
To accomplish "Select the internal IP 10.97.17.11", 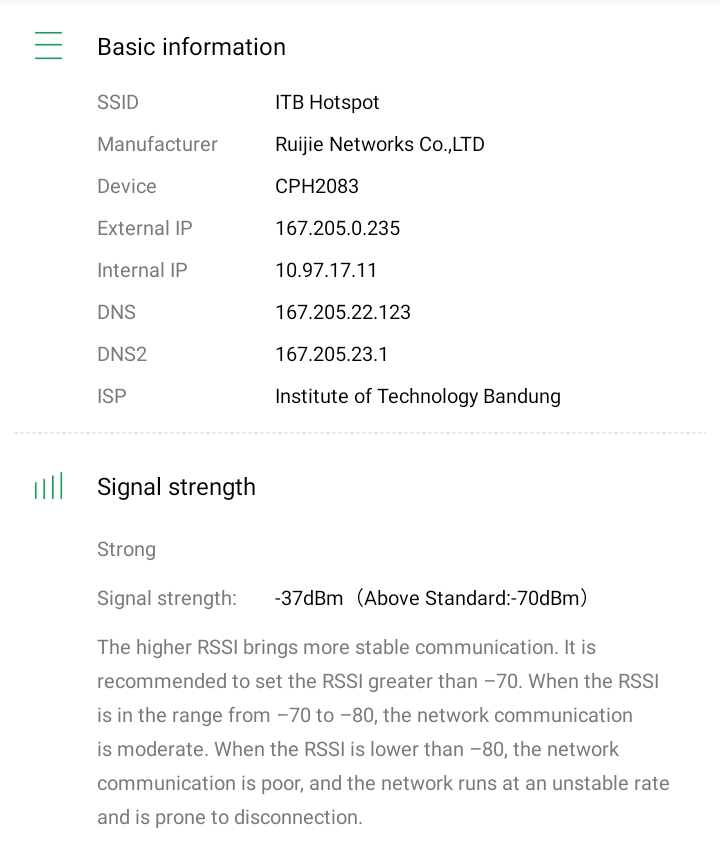I will point(326,270).
